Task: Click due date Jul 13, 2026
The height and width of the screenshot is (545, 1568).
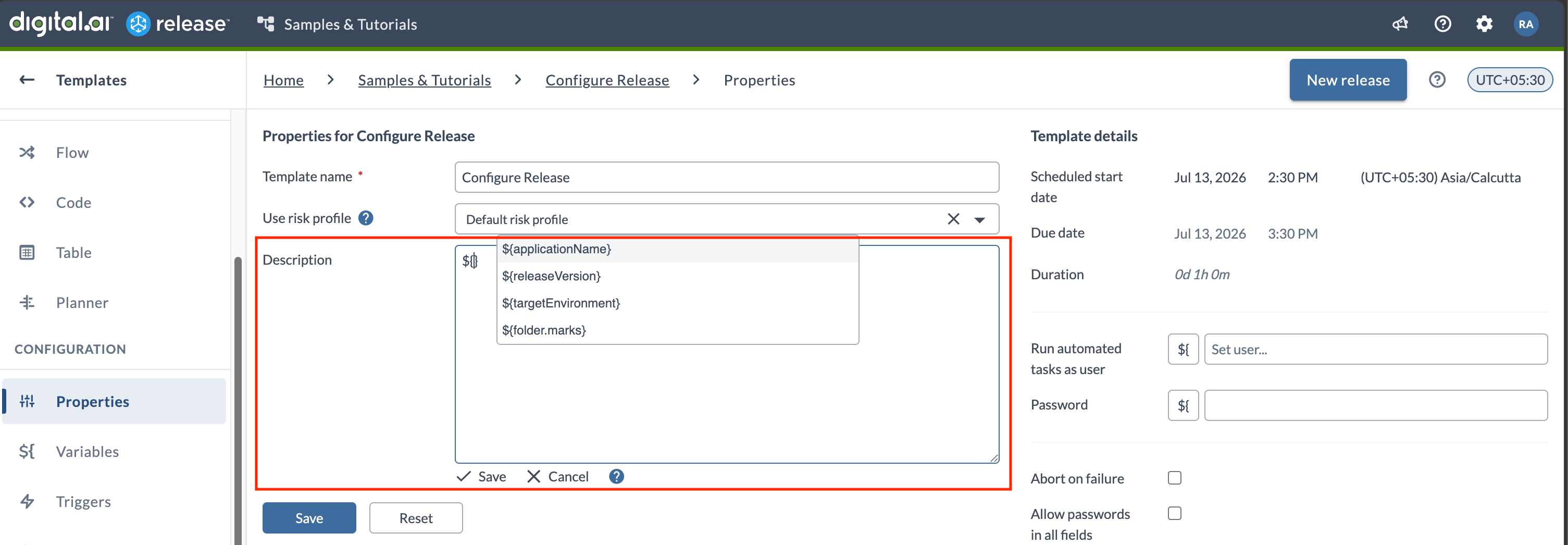Action: tap(1210, 233)
